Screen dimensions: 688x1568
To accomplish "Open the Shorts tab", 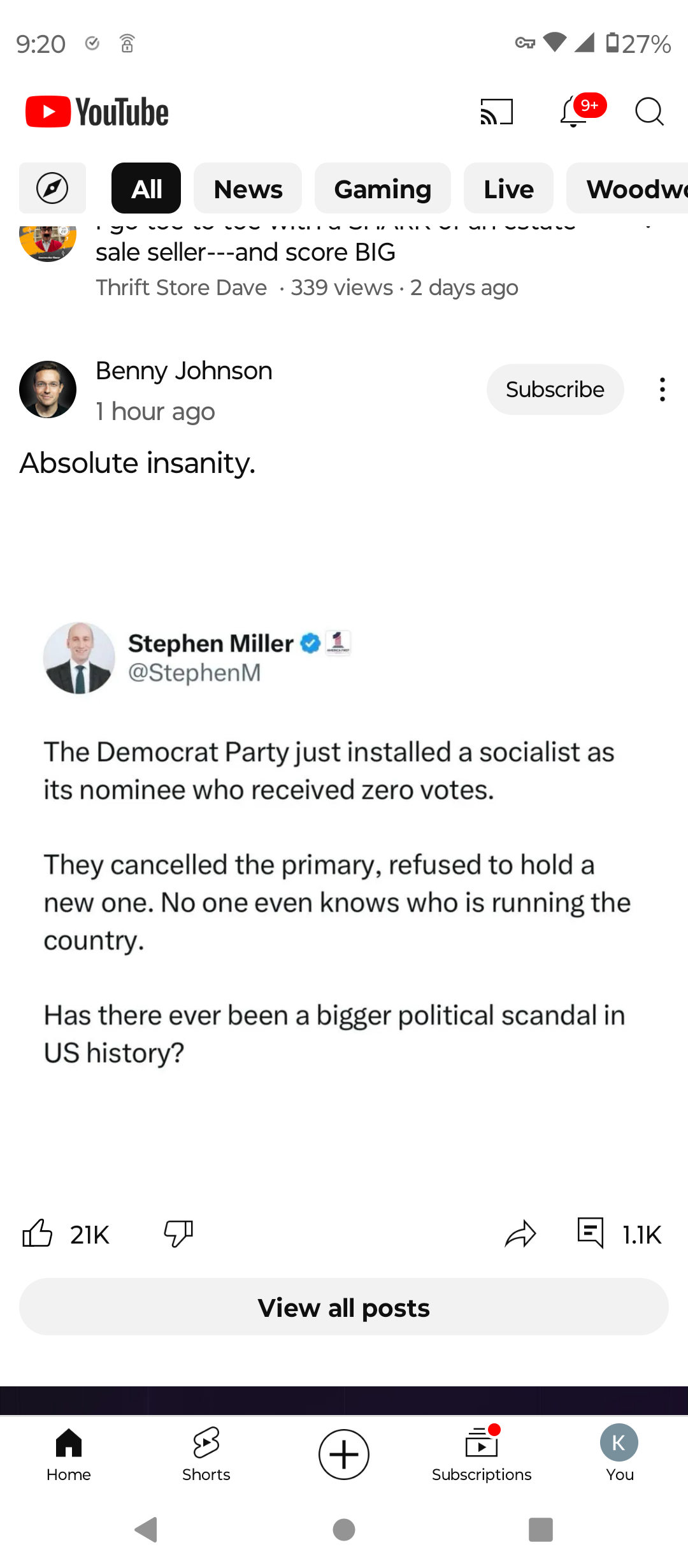I will [206, 1455].
